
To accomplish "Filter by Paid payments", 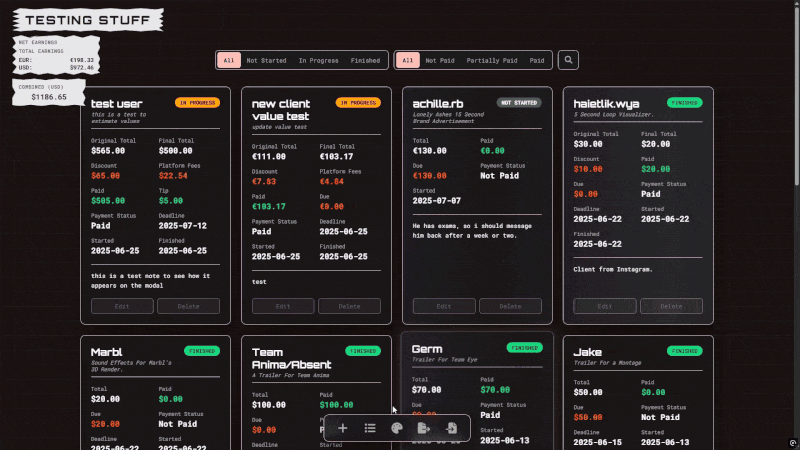I will tap(537, 60).
